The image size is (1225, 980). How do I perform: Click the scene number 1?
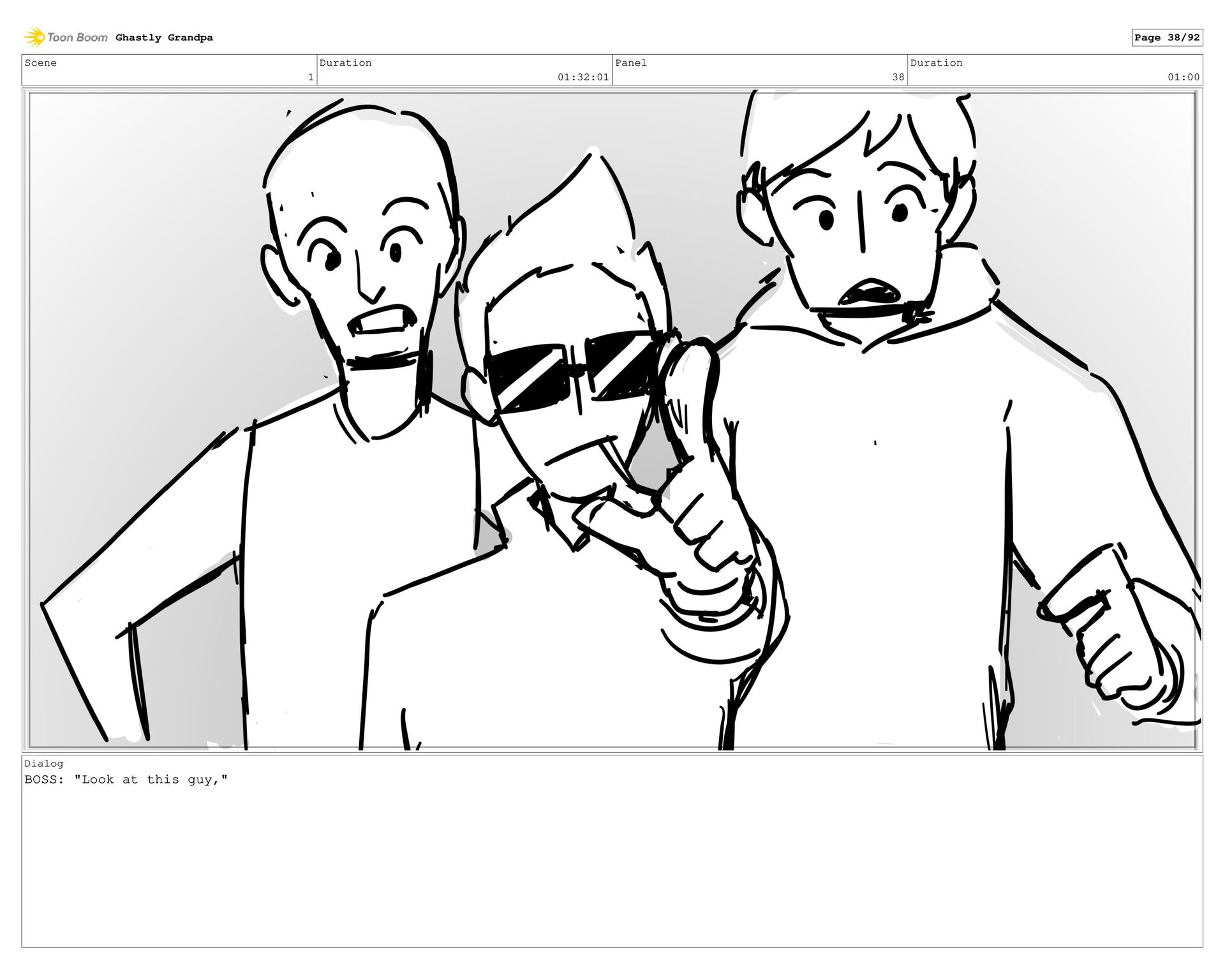(311, 77)
